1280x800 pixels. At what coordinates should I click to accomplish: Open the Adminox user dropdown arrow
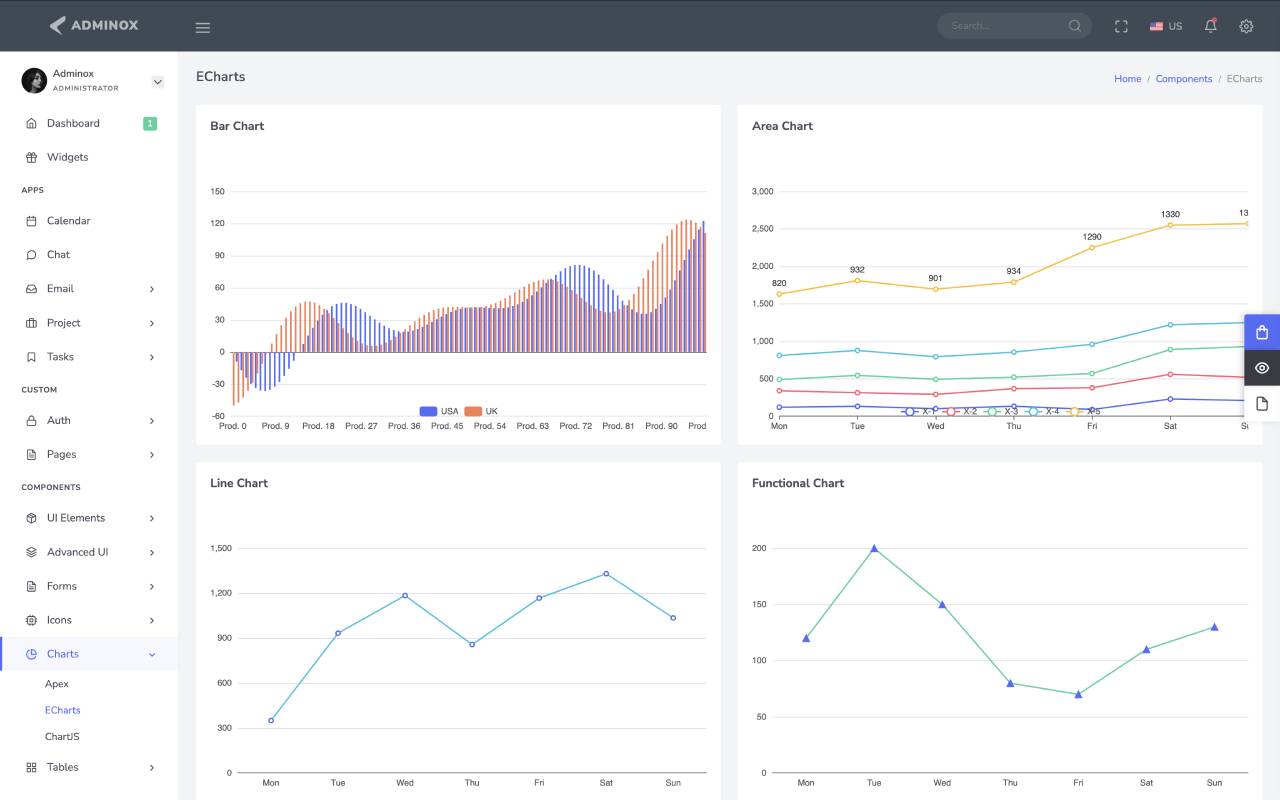pos(157,82)
